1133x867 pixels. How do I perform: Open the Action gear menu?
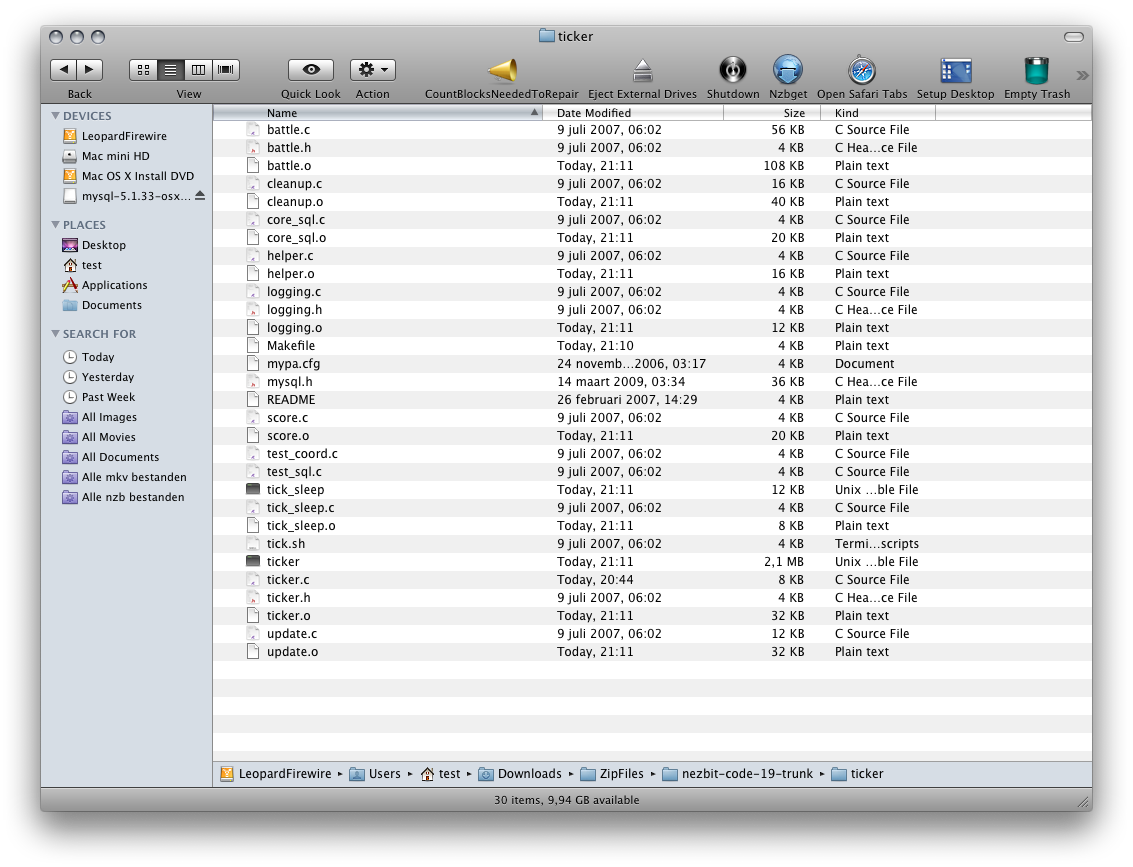coord(373,69)
